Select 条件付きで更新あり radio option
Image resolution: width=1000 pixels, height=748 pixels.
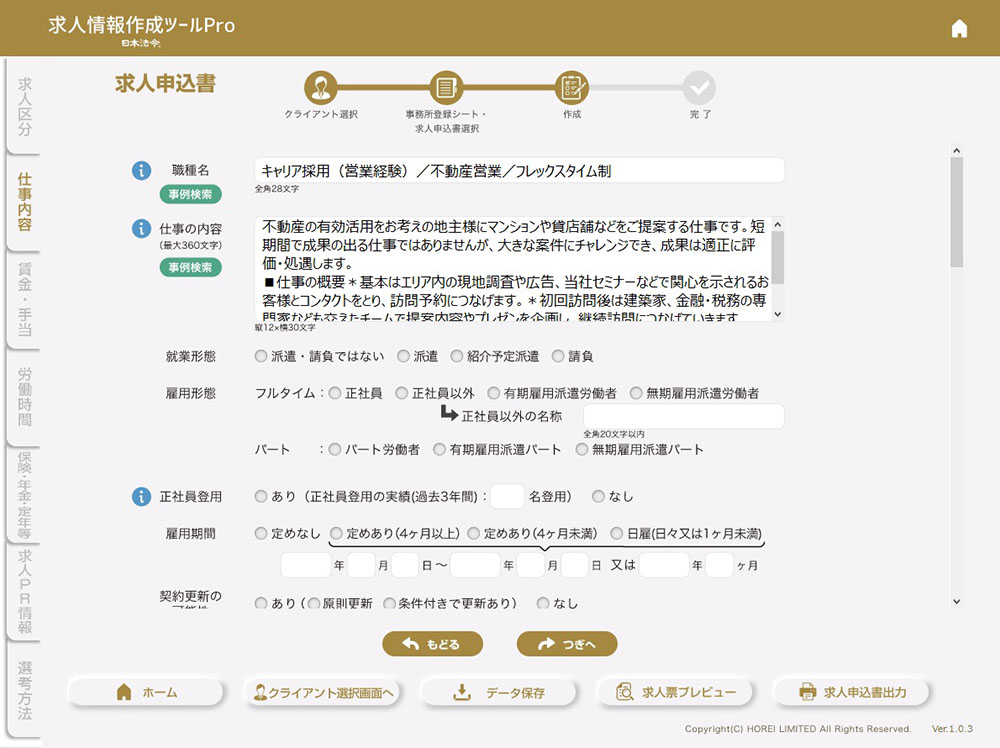[389, 603]
